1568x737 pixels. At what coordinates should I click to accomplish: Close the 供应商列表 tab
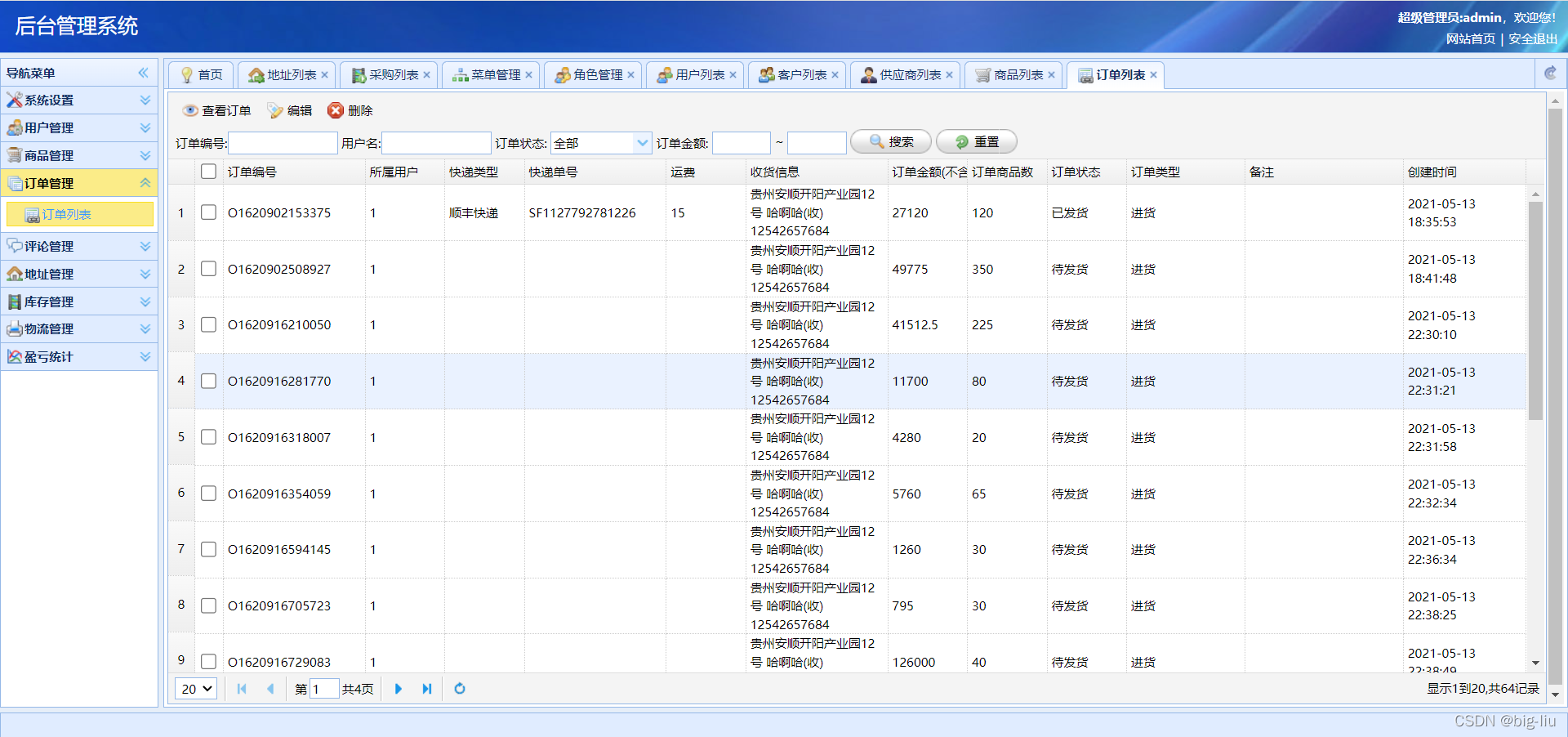[949, 74]
